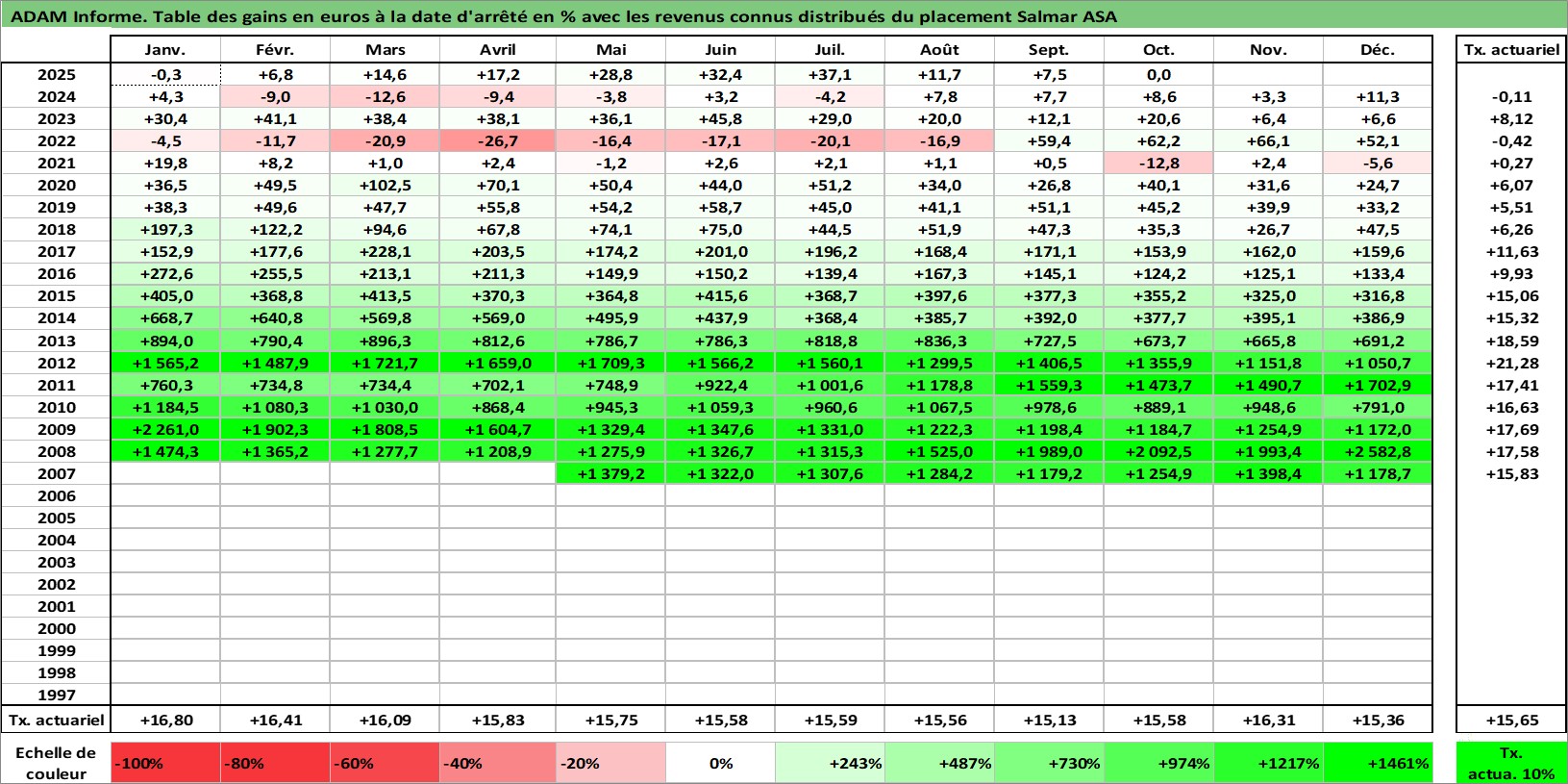
Task: Click the 2000 year row label
Action: [57, 629]
